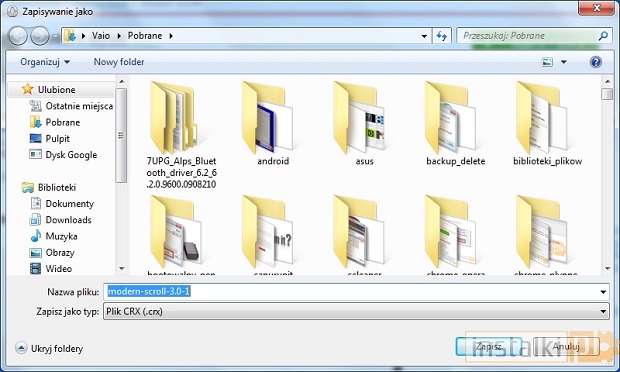Open the Nazwa pliku dropdown arrow
This screenshot has height=372, width=620.
coord(603,292)
